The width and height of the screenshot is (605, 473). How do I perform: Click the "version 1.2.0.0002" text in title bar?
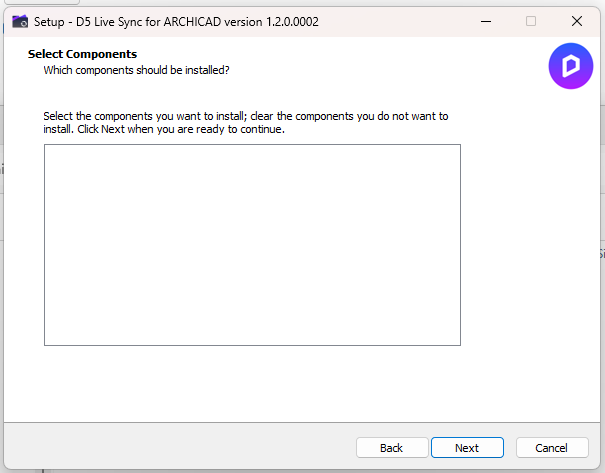(x=272, y=21)
